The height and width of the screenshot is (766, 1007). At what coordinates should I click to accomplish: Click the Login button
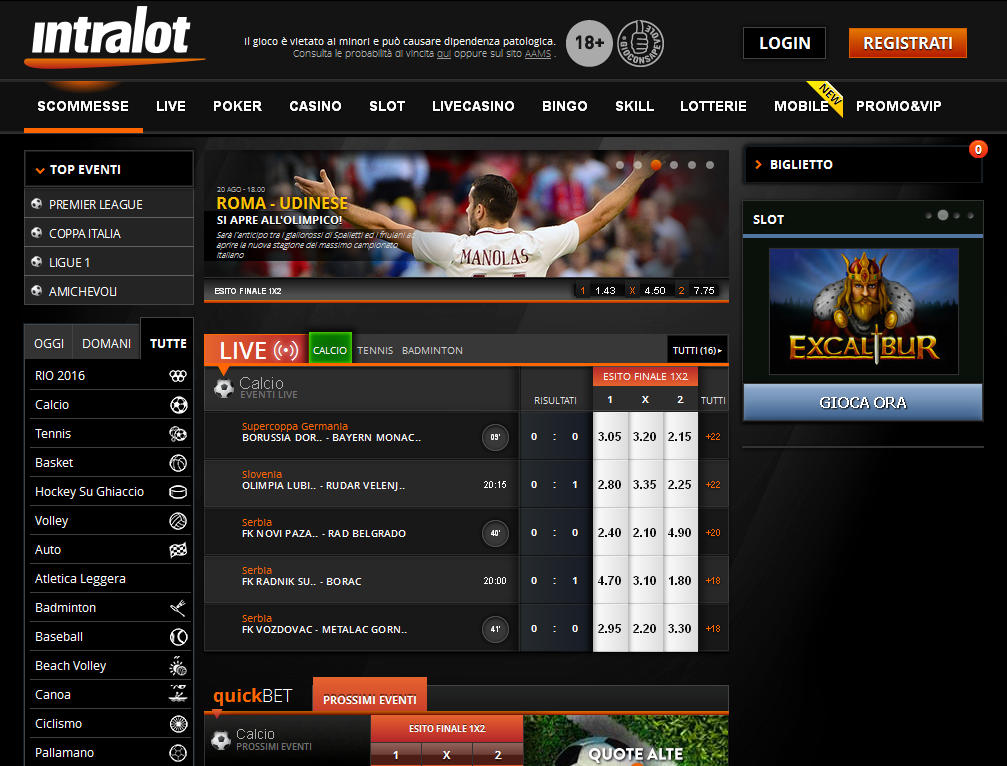(784, 43)
